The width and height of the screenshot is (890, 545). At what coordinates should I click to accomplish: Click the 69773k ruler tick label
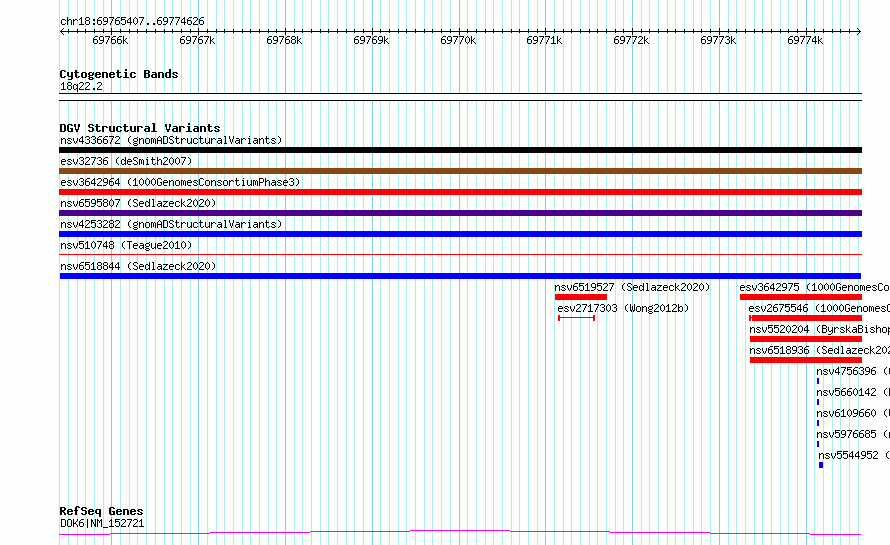pos(718,40)
